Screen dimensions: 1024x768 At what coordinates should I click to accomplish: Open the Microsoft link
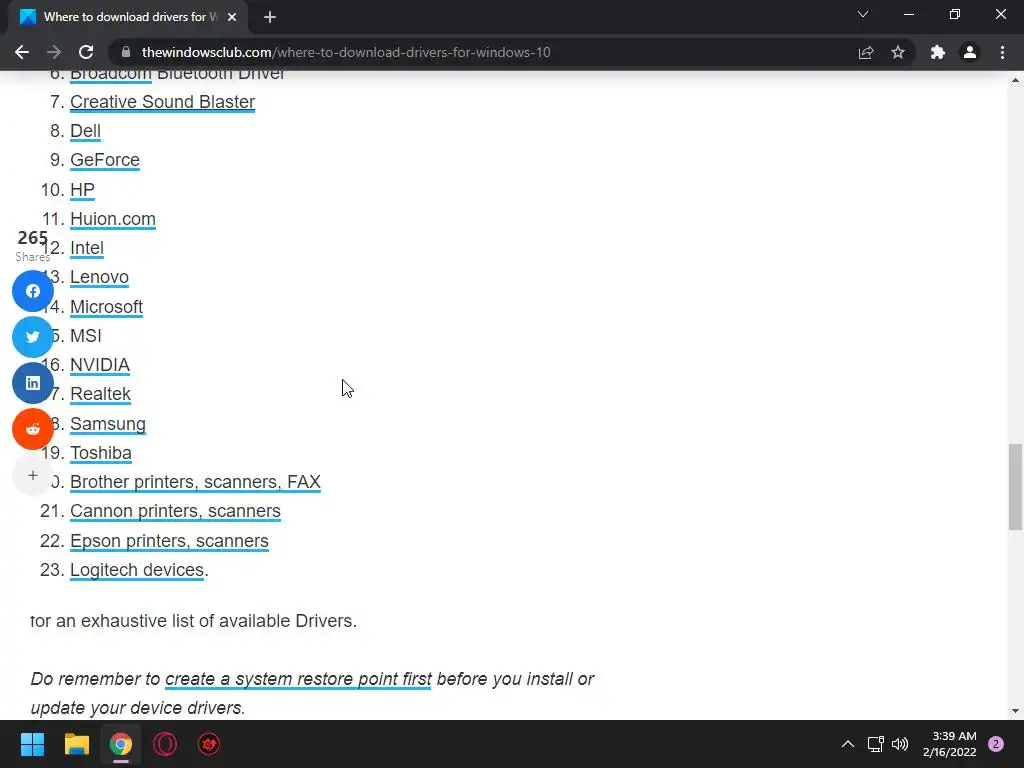pyautogui.click(x=106, y=307)
